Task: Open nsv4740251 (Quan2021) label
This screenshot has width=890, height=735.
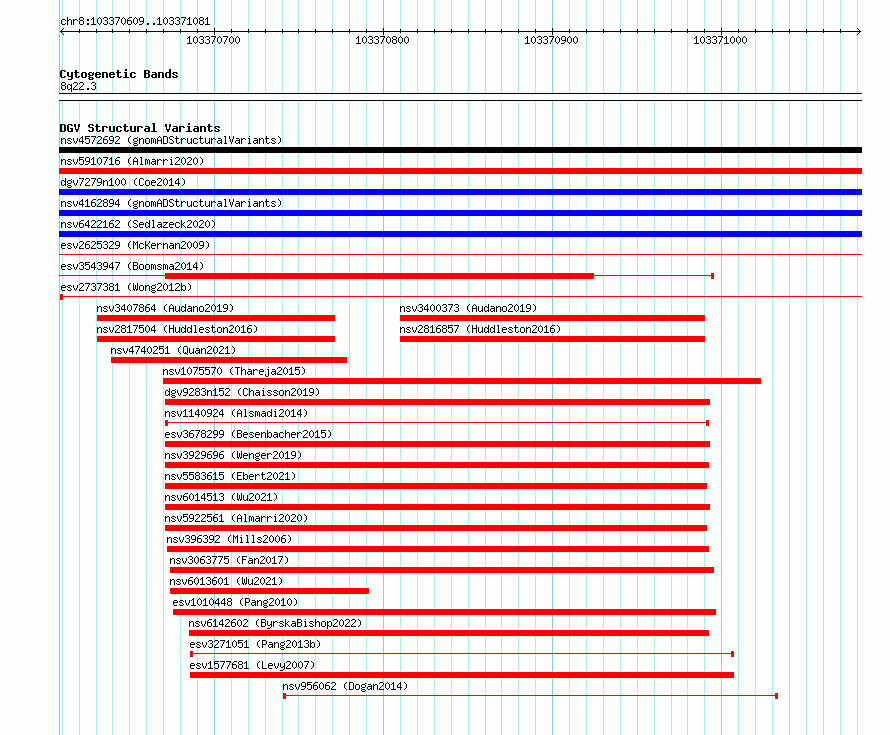Action: pyautogui.click(x=173, y=350)
